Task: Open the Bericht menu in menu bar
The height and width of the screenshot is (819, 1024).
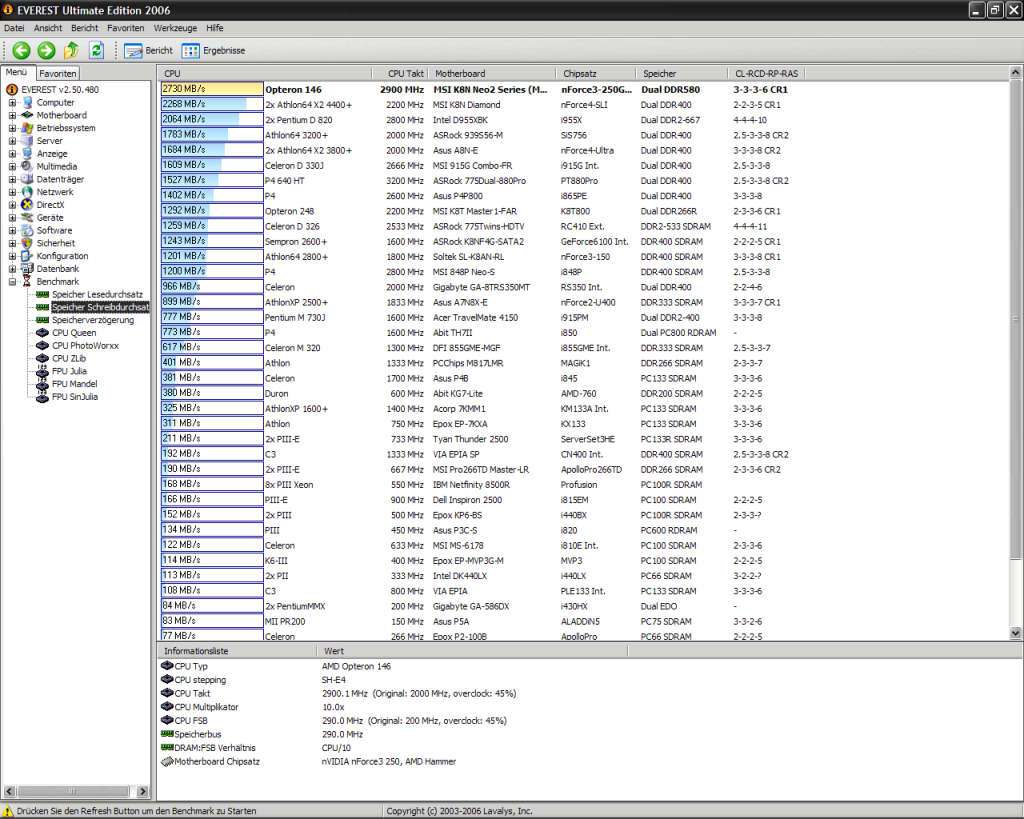Action: pyautogui.click(x=84, y=28)
